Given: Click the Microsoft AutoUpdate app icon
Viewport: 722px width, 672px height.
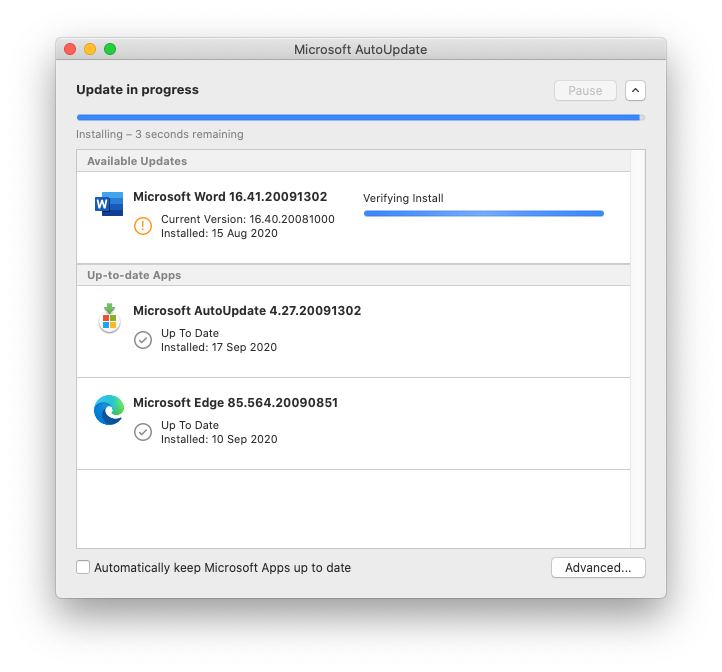Looking at the screenshot, I should 110,318.
